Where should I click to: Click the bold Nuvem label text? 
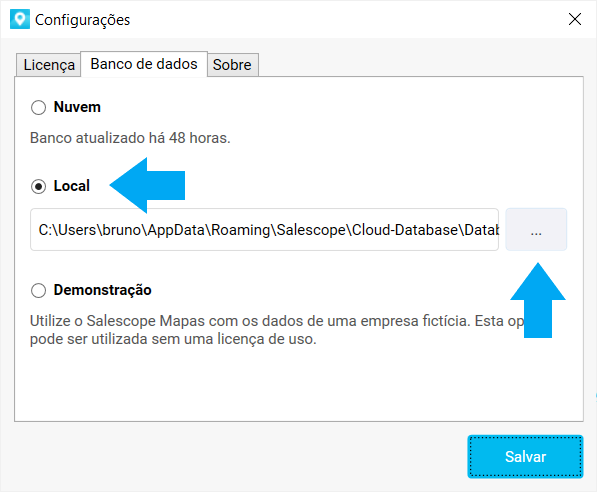coord(77,107)
